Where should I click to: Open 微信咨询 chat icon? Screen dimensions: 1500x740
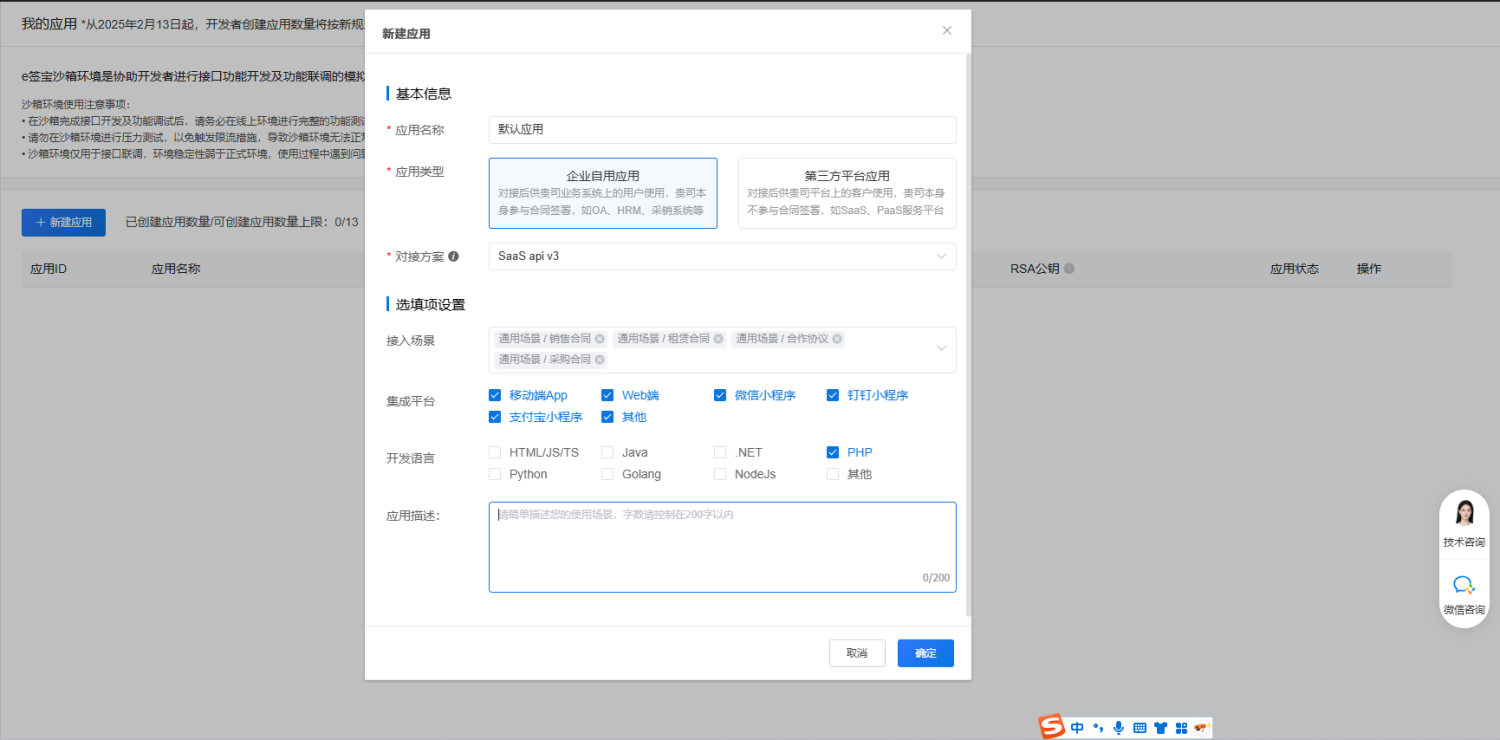coord(1463,586)
